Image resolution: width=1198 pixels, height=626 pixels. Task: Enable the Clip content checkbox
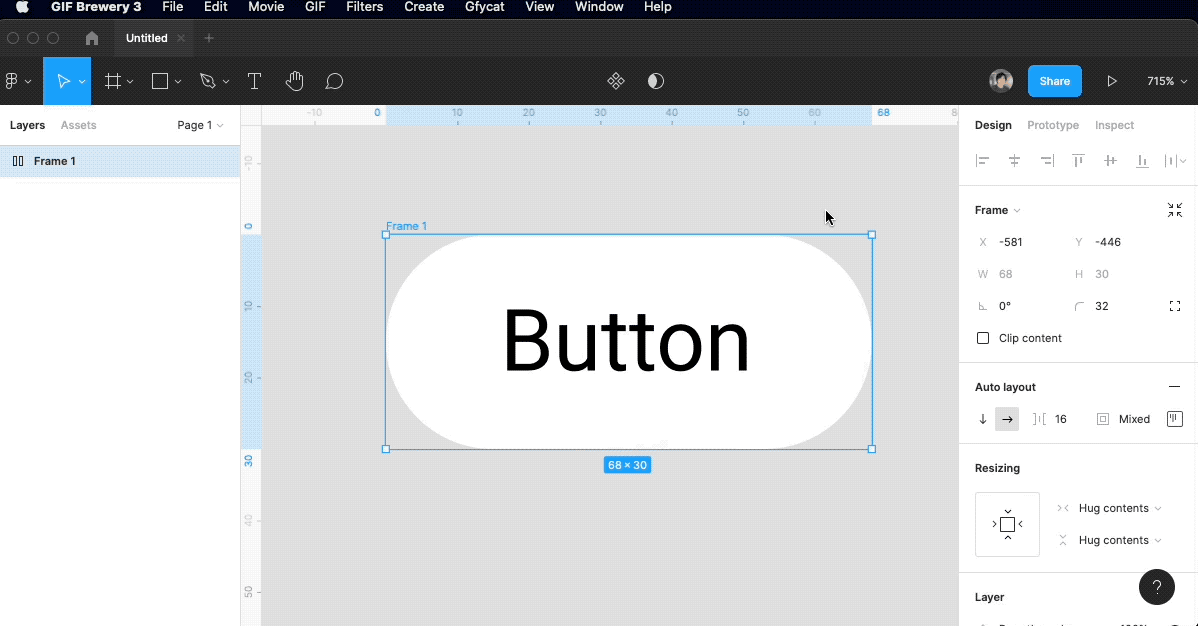click(x=983, y=338)
